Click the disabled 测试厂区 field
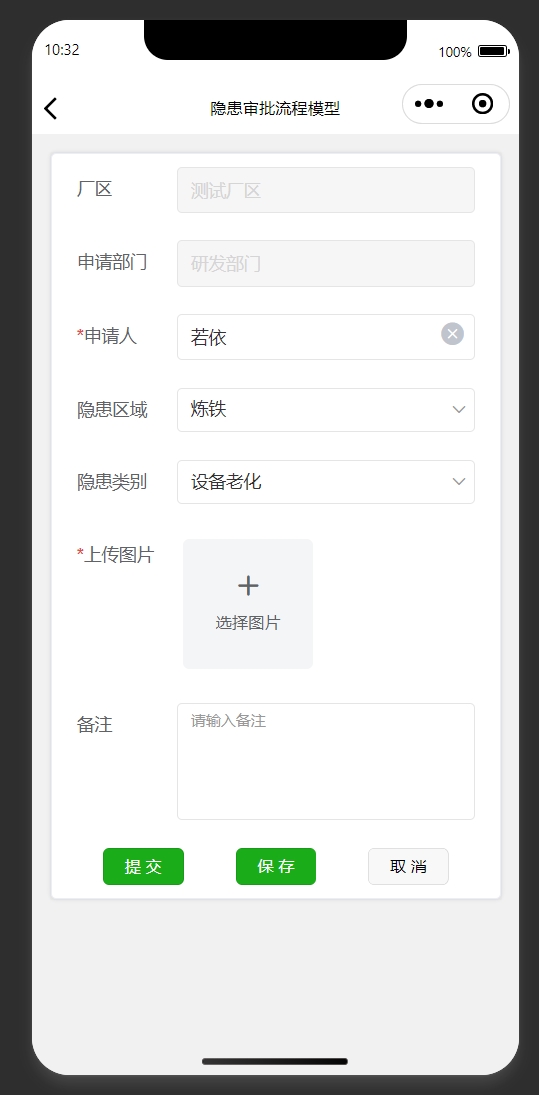Image resolution: width=539 pixels, height=1095 pixels. pyautogui.click(x=325, y=190)
